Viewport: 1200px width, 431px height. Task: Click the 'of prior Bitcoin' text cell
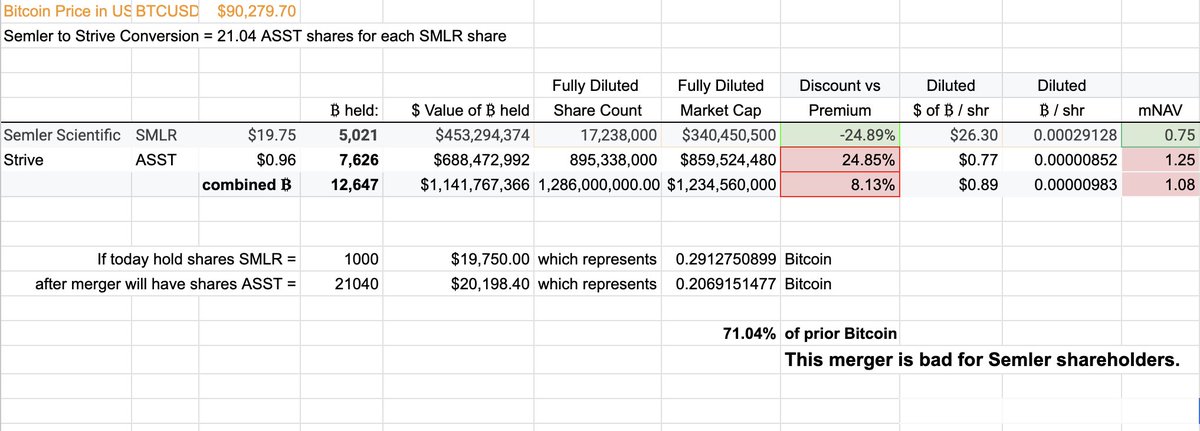tap(841, 334)
